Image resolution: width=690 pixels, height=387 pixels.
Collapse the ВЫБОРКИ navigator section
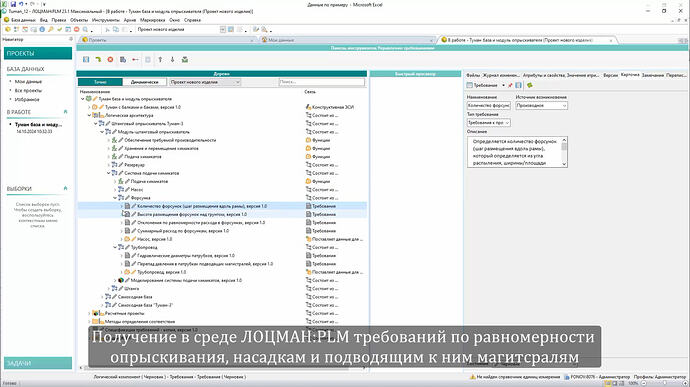pyautogui.click(x=66, y=188)
